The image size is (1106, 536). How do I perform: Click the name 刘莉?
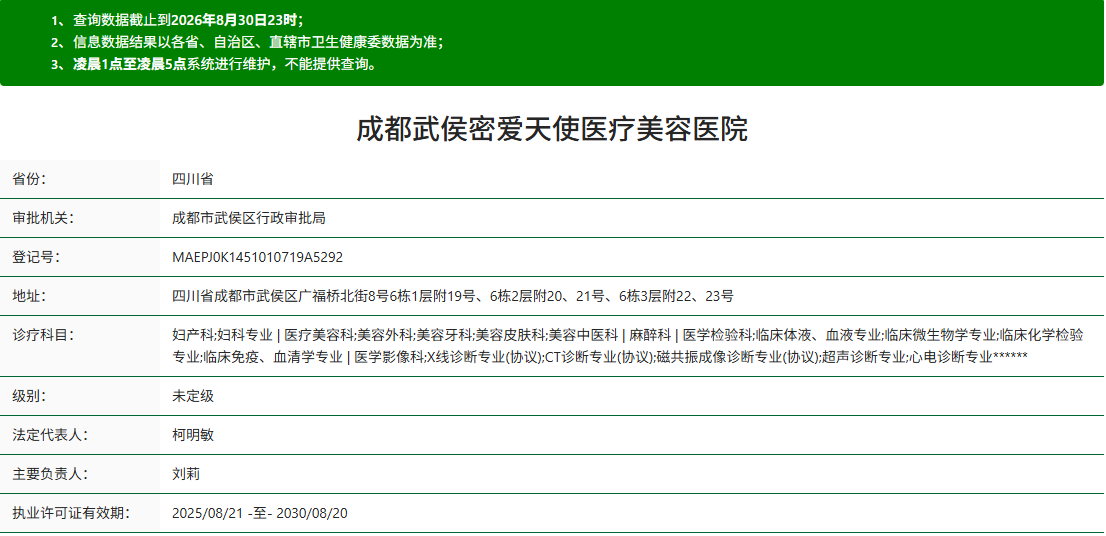tap(186, 474)
